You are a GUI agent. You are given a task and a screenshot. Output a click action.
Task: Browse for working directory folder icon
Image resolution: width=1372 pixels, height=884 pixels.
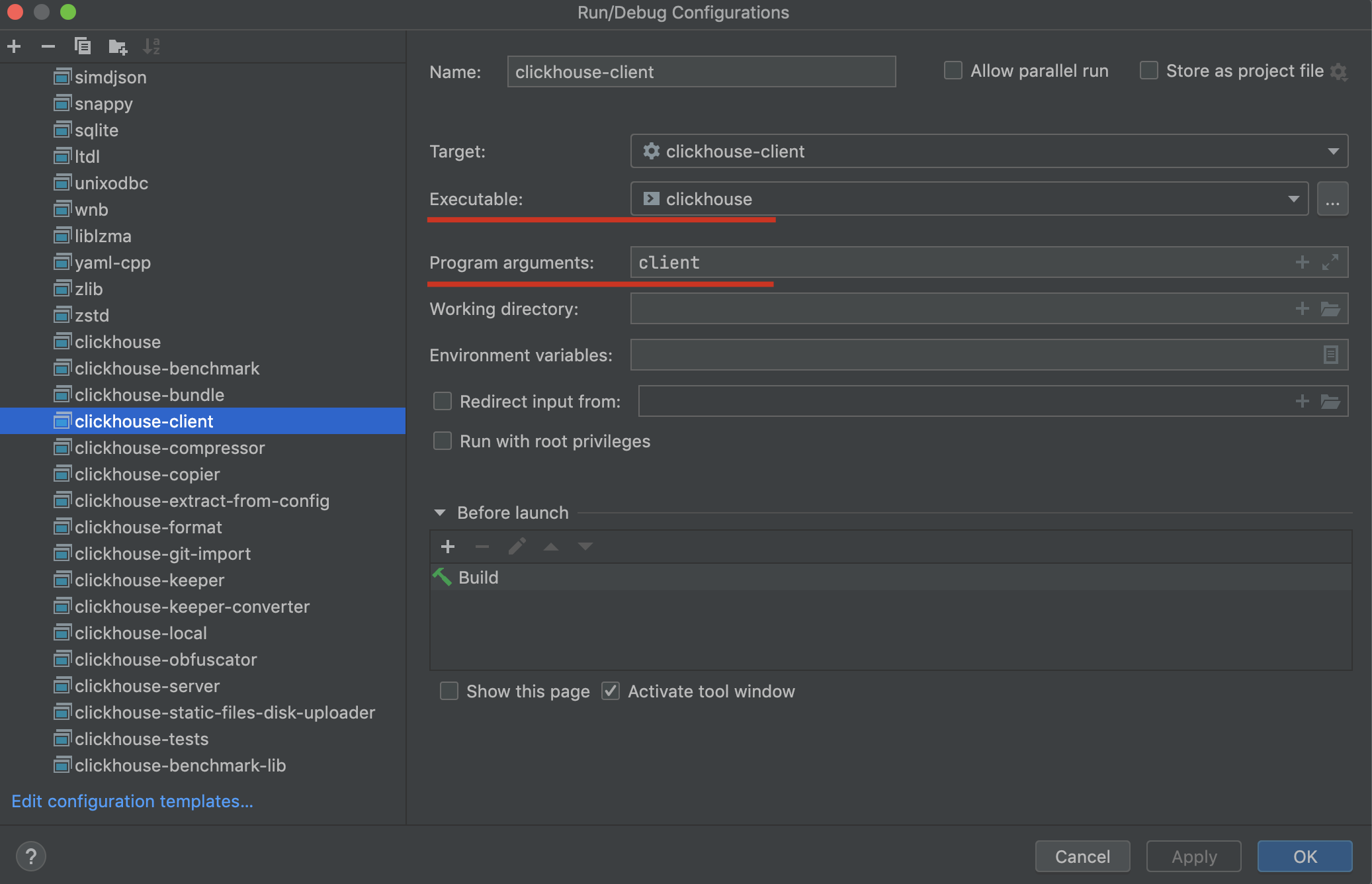pos(1330,309)
